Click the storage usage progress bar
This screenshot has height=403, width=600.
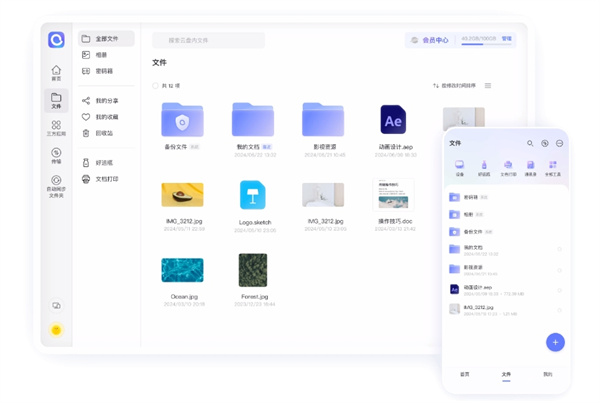click(x=486, y=44)
